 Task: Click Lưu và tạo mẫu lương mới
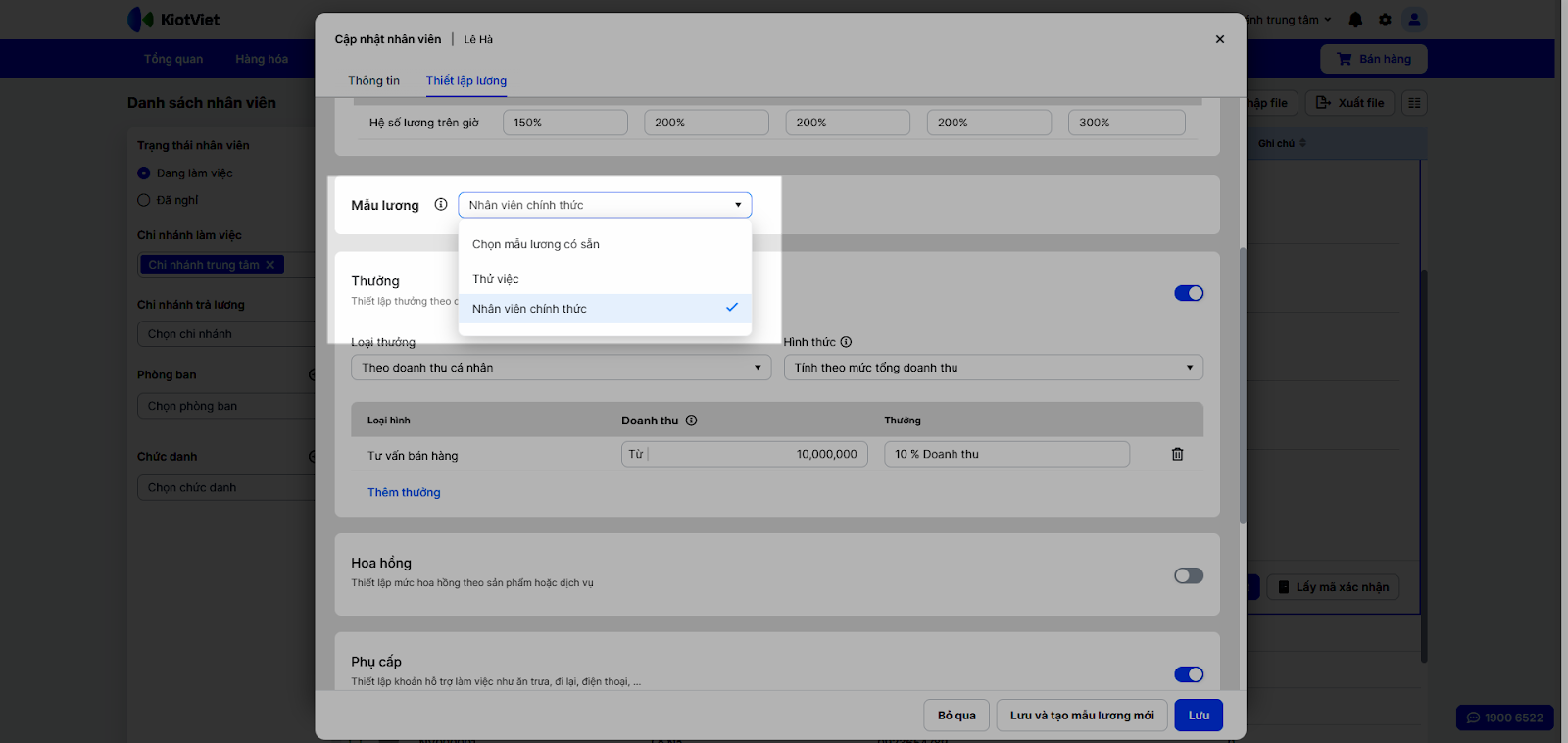(x=1082, y=716)
